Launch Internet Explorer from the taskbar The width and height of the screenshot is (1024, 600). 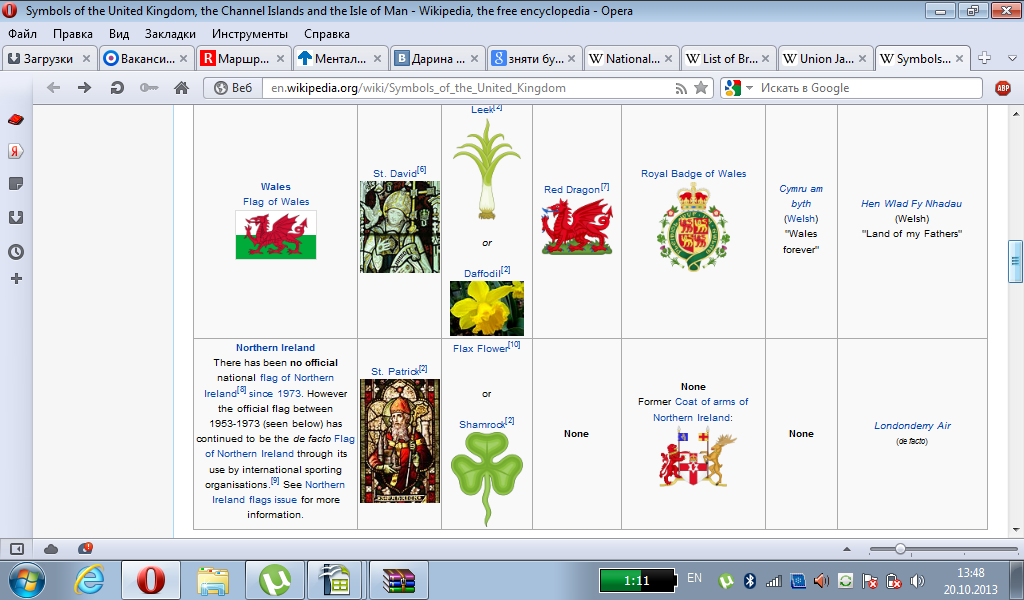[89, 580]
